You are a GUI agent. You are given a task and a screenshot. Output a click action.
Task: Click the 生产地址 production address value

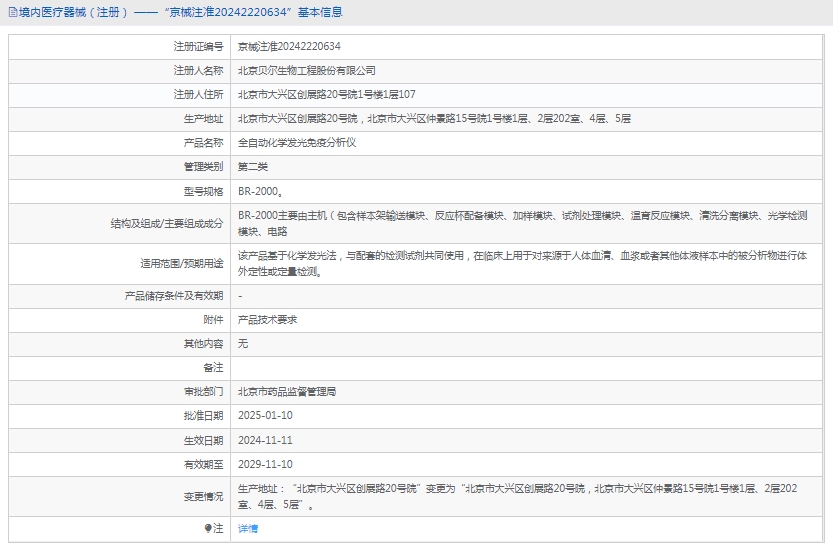[434, 118]
